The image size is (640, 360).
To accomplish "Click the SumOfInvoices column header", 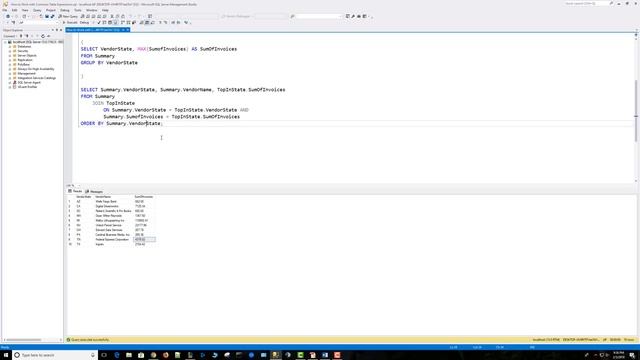I will (x=144, y=197).
